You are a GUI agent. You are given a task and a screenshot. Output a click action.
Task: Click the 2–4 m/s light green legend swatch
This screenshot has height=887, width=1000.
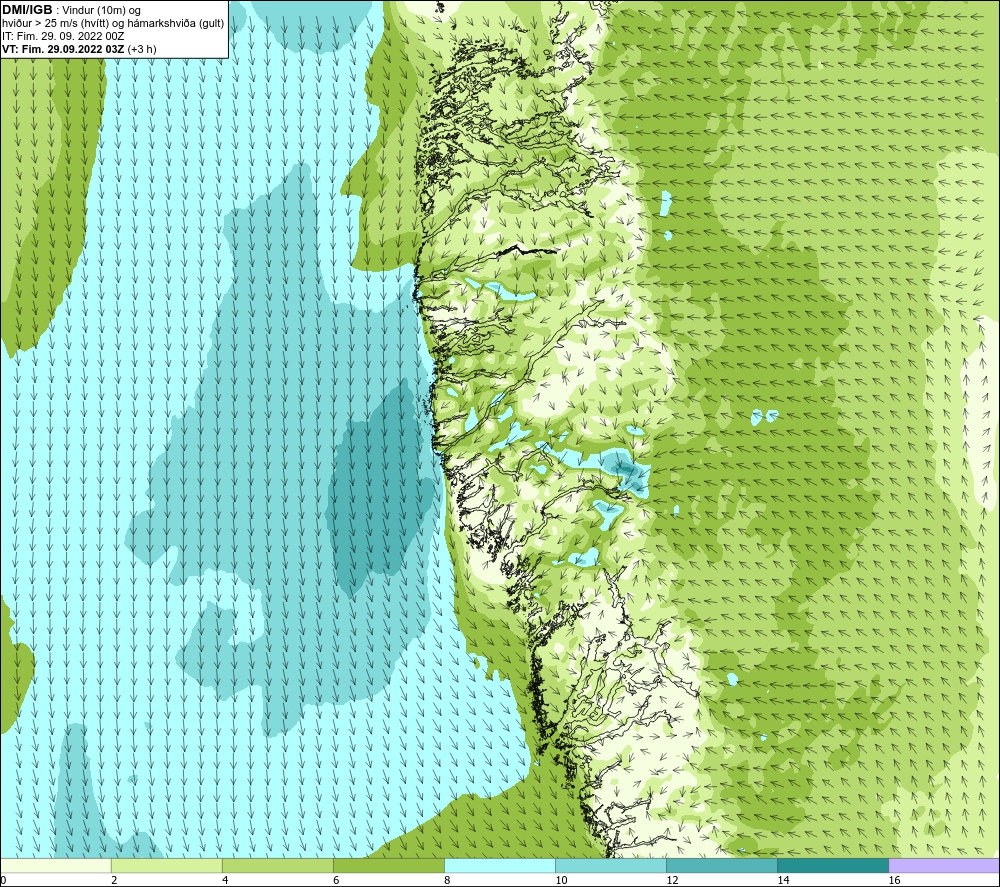coord(166,865)
